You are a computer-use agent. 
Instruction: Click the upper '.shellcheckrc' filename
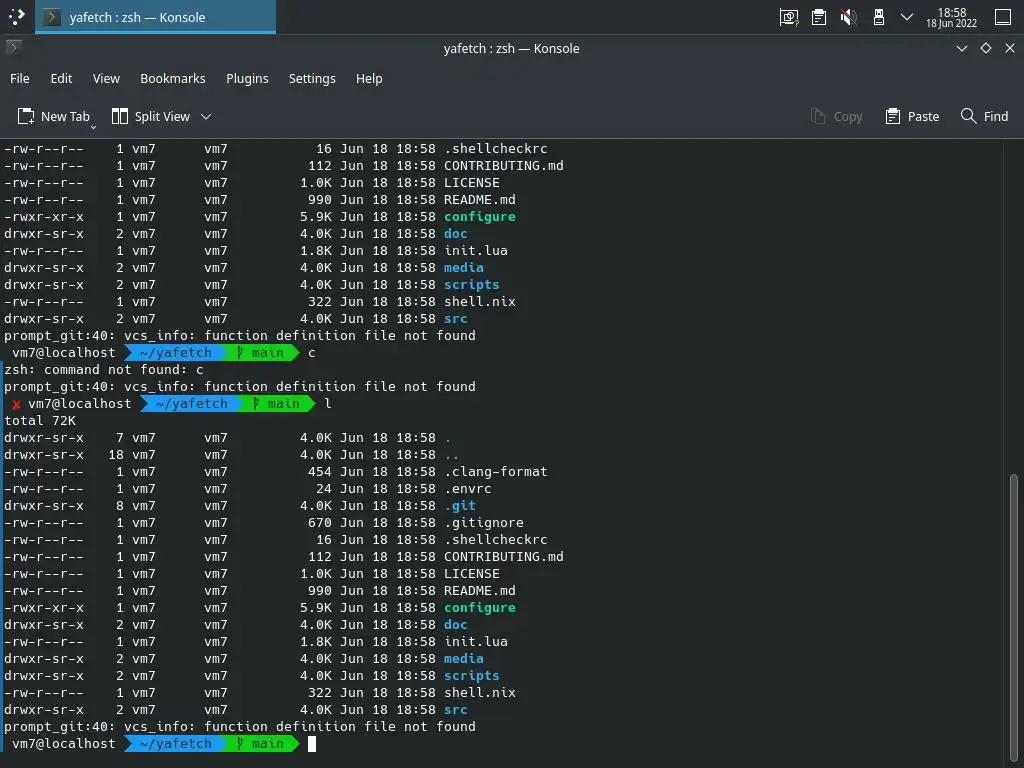496,148
